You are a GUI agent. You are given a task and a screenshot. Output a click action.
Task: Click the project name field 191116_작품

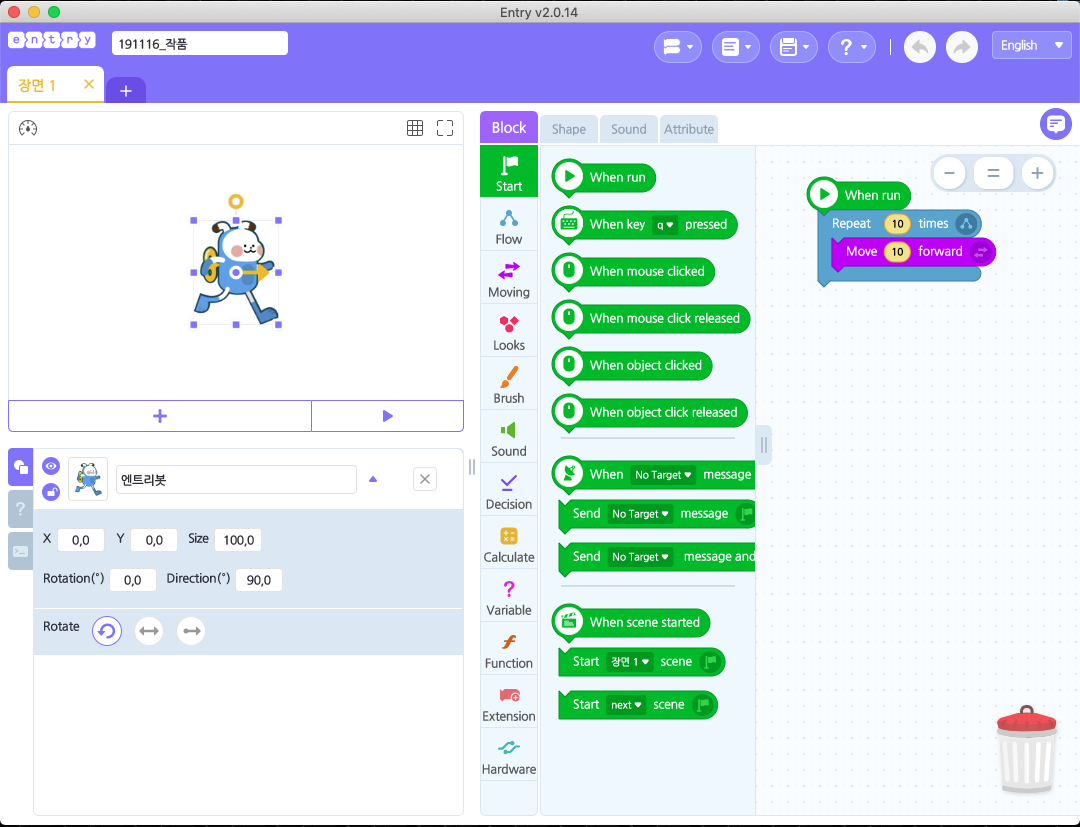200,43
